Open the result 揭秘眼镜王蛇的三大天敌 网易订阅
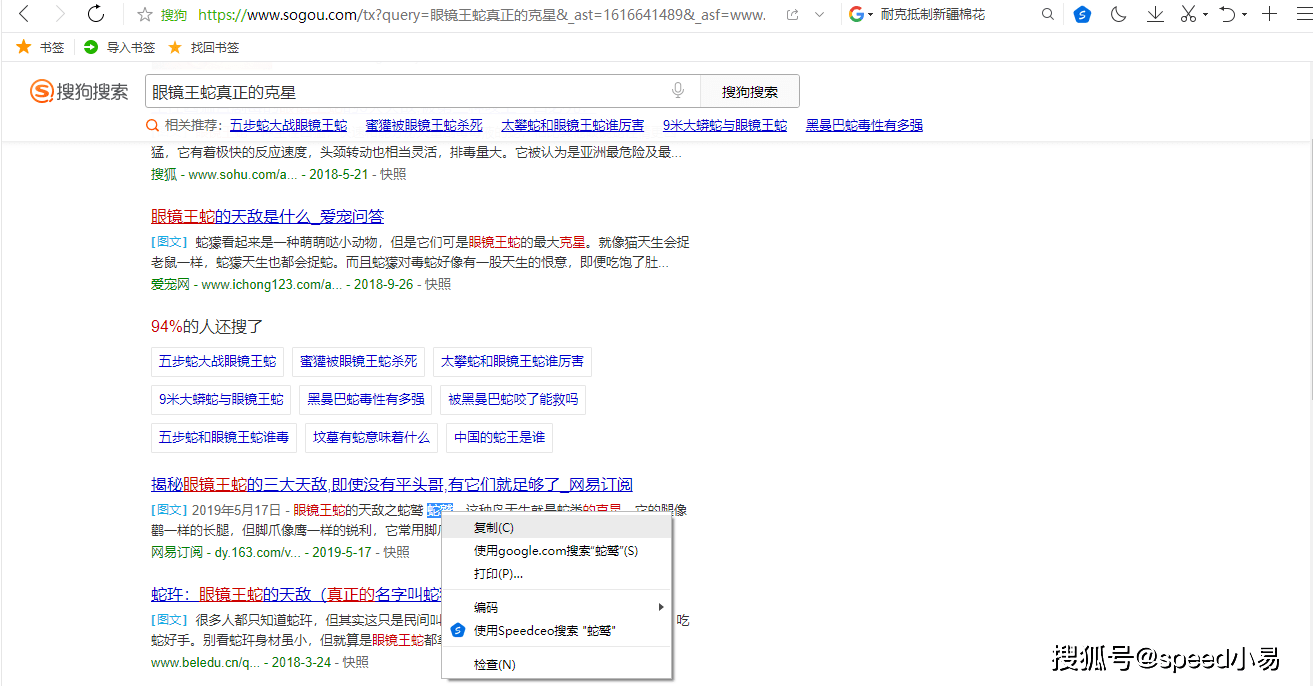 tap(392, 485)
